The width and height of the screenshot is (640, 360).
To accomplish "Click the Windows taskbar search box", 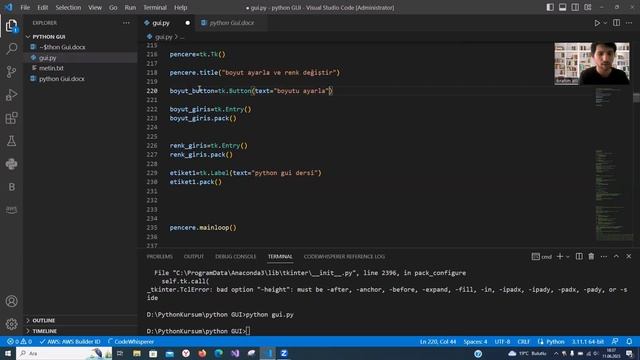I will pyautogui.click(x=64, y=353).
